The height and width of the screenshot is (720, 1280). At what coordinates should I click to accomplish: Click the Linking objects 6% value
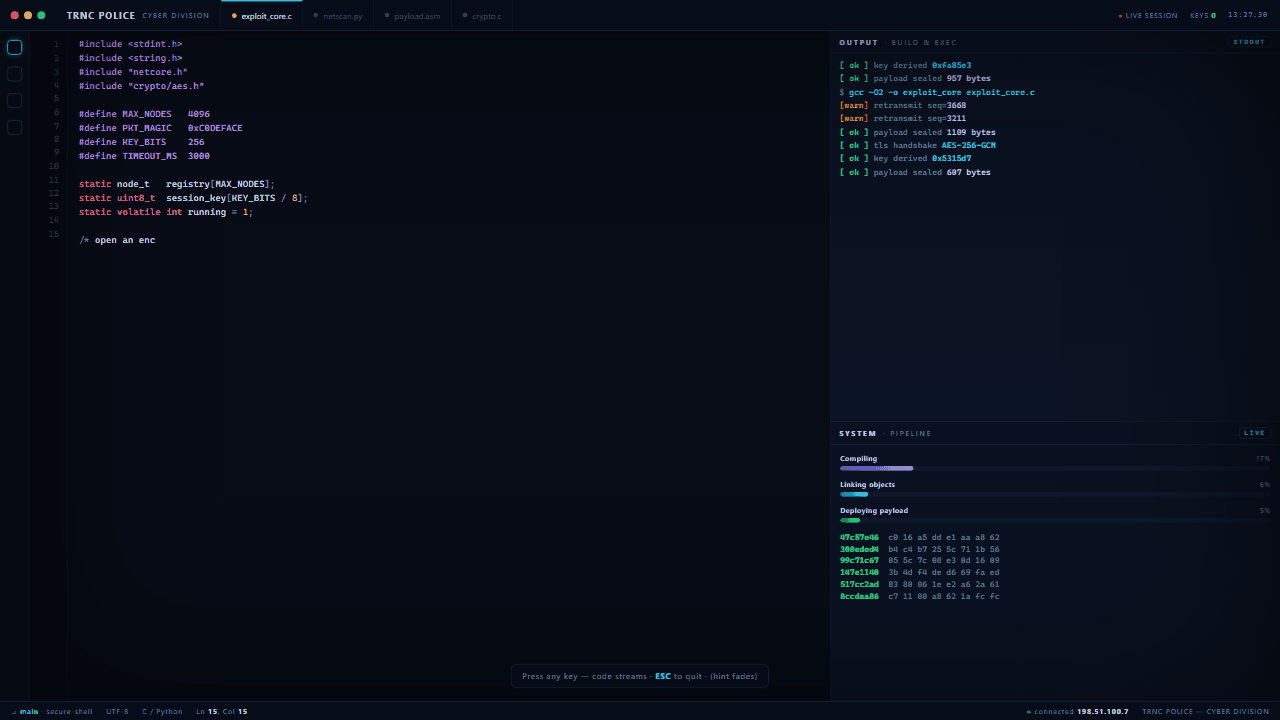1264,484
